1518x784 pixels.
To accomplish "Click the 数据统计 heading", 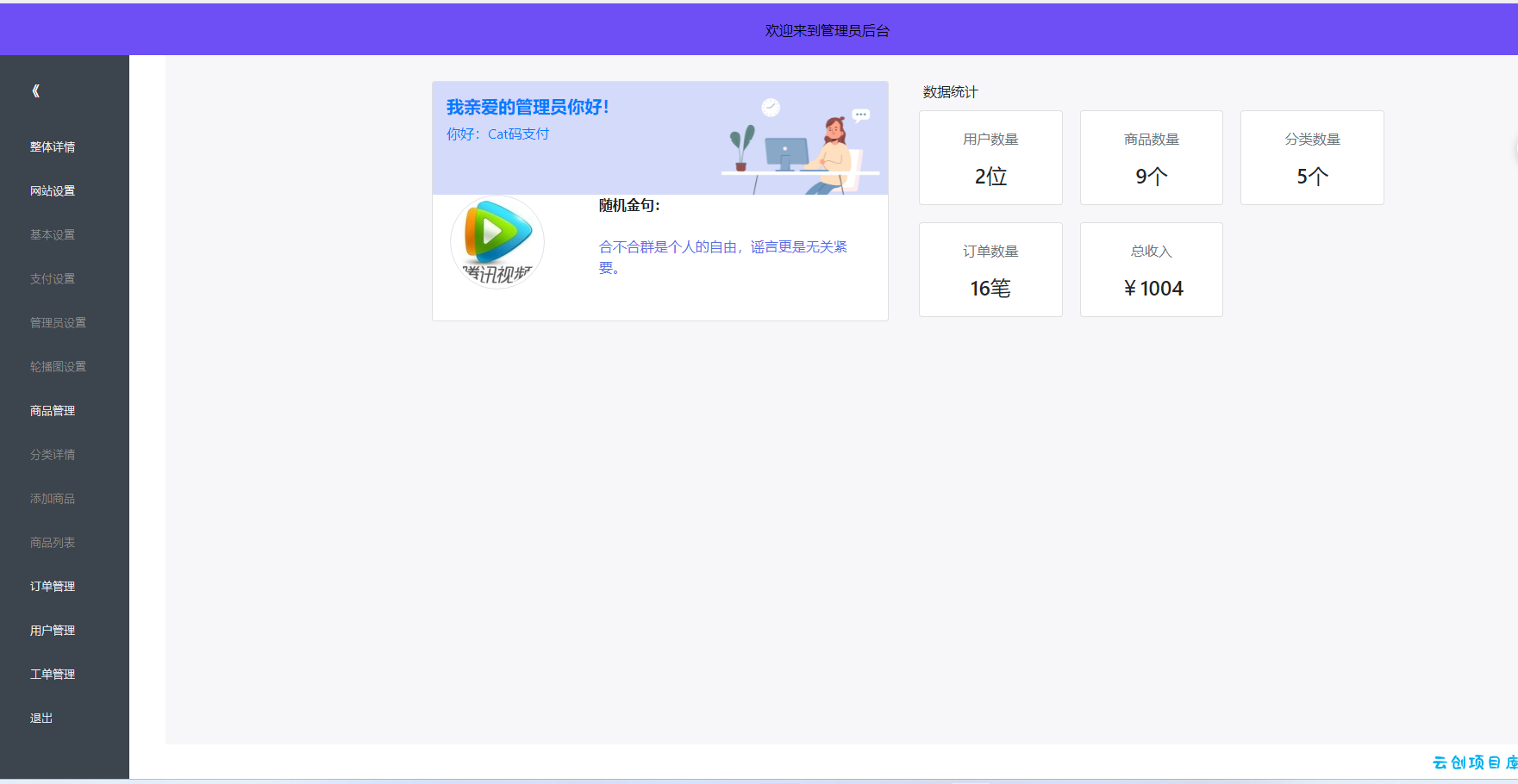I will [950, 92].
